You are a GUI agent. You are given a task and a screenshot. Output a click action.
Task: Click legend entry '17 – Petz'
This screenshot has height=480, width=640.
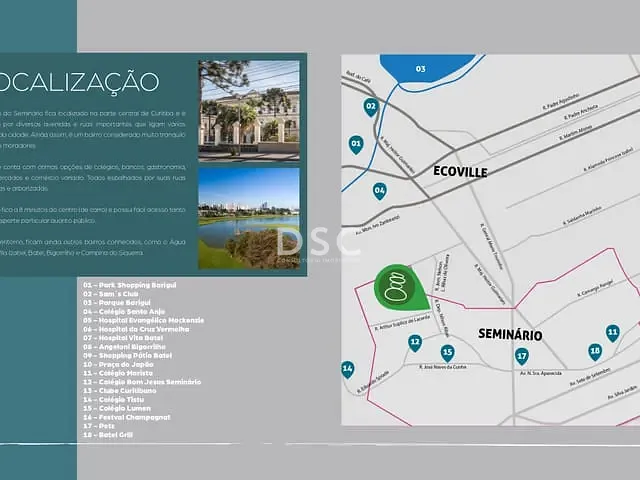[99, 426]
